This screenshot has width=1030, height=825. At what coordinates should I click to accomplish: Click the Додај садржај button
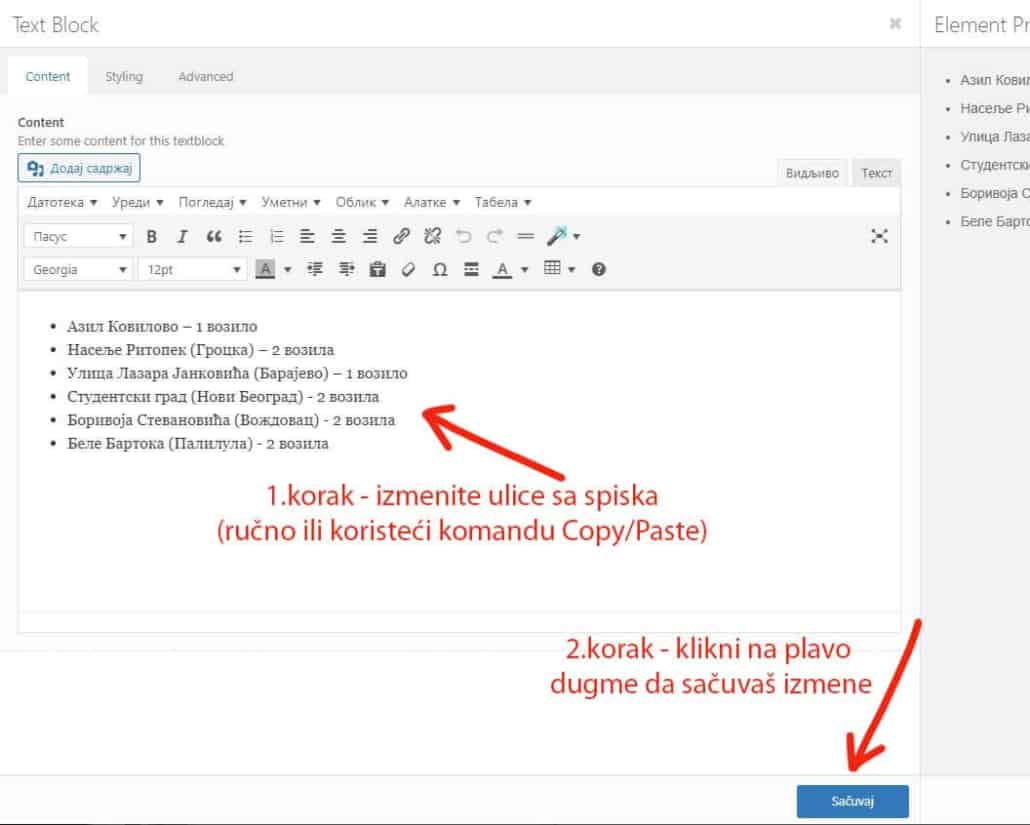point(79,168)
